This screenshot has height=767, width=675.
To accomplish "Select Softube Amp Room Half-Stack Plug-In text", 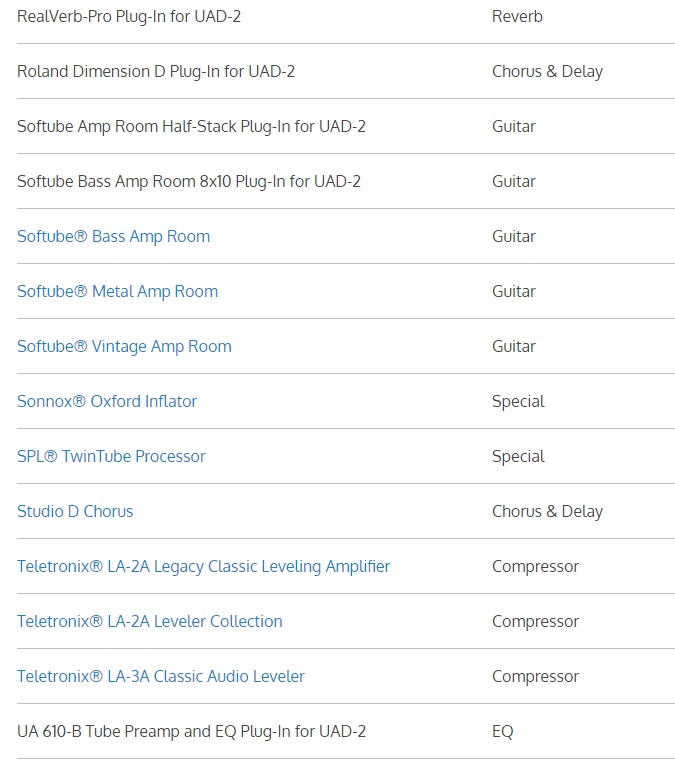I will click(x=191, y=127).
